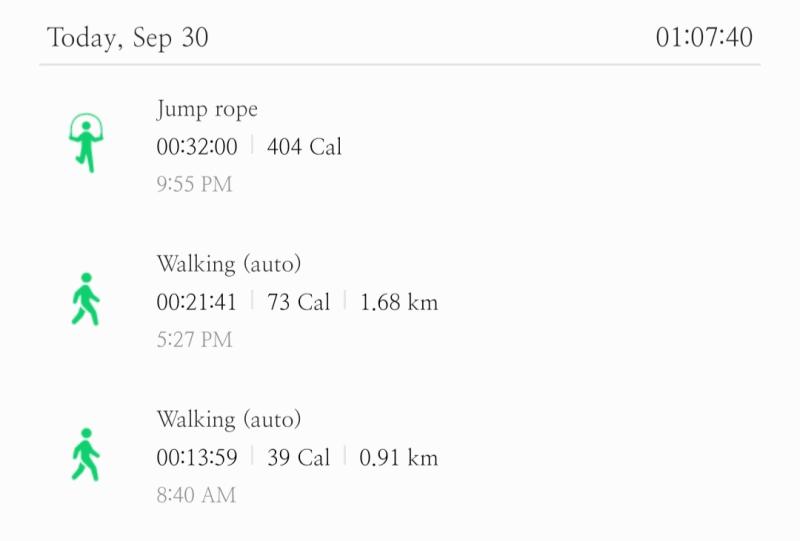Tap the 73 Cal calorie value
The image size is (800, 541).
coord(298,302)
